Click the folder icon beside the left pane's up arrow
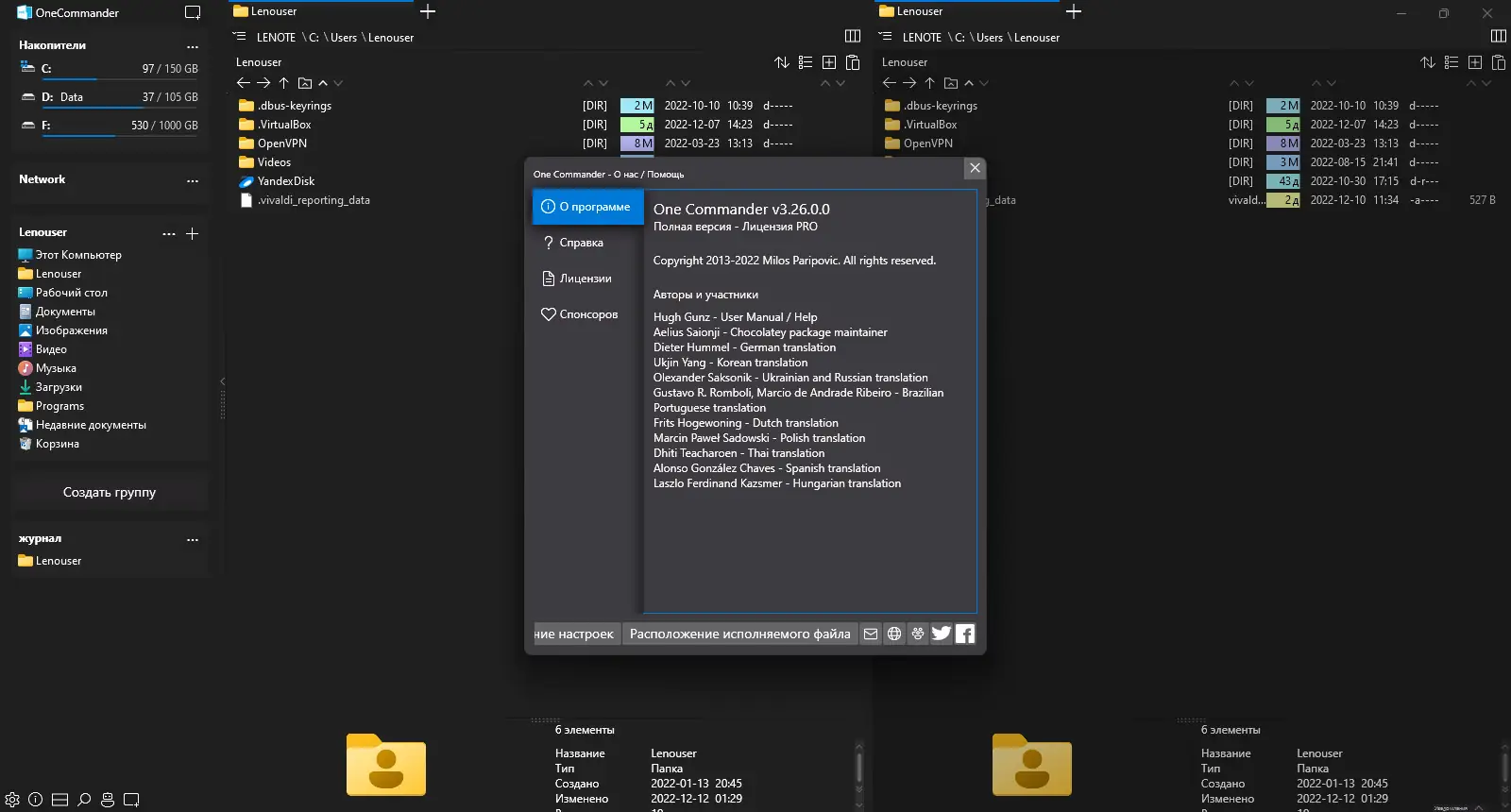Viewport: 1511px width, 812px height. tap(304, 83)
